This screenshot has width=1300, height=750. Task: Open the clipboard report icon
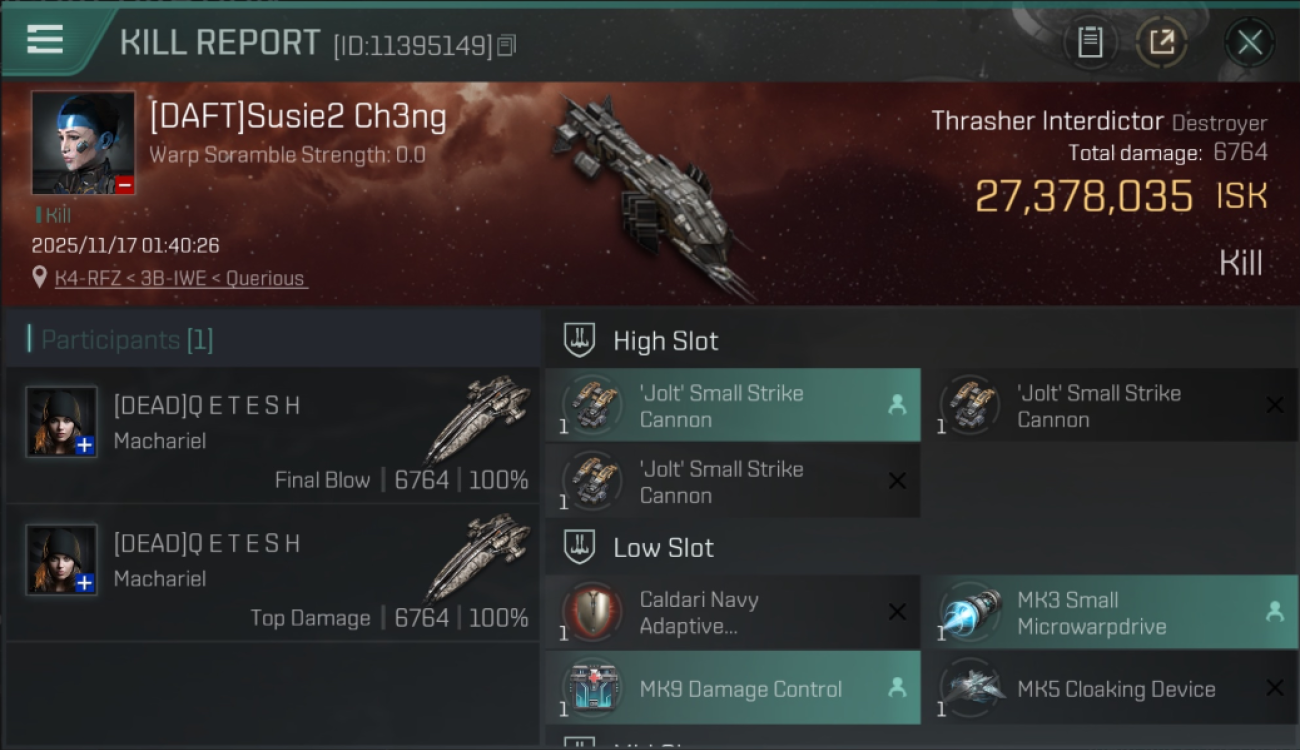click(x=1090, y=42)
